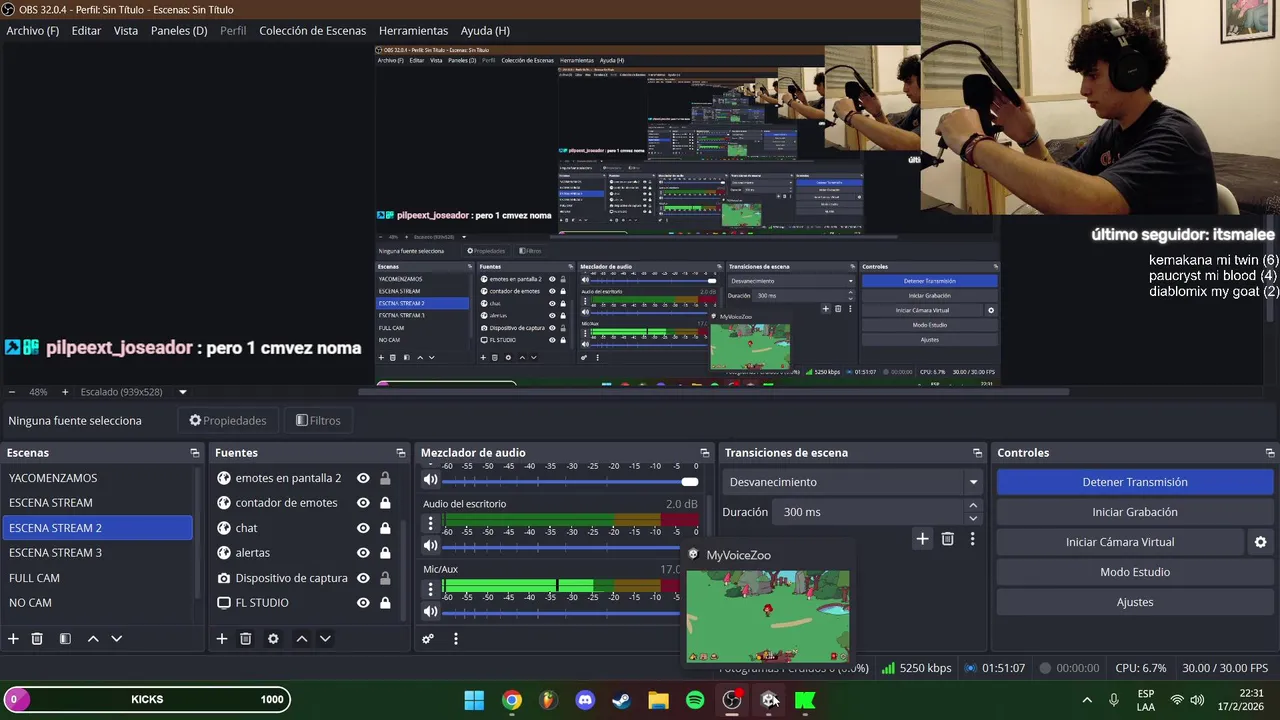Mute Audio del escritorio speaker icon
1280x720 pixels.
pos(431,546)
